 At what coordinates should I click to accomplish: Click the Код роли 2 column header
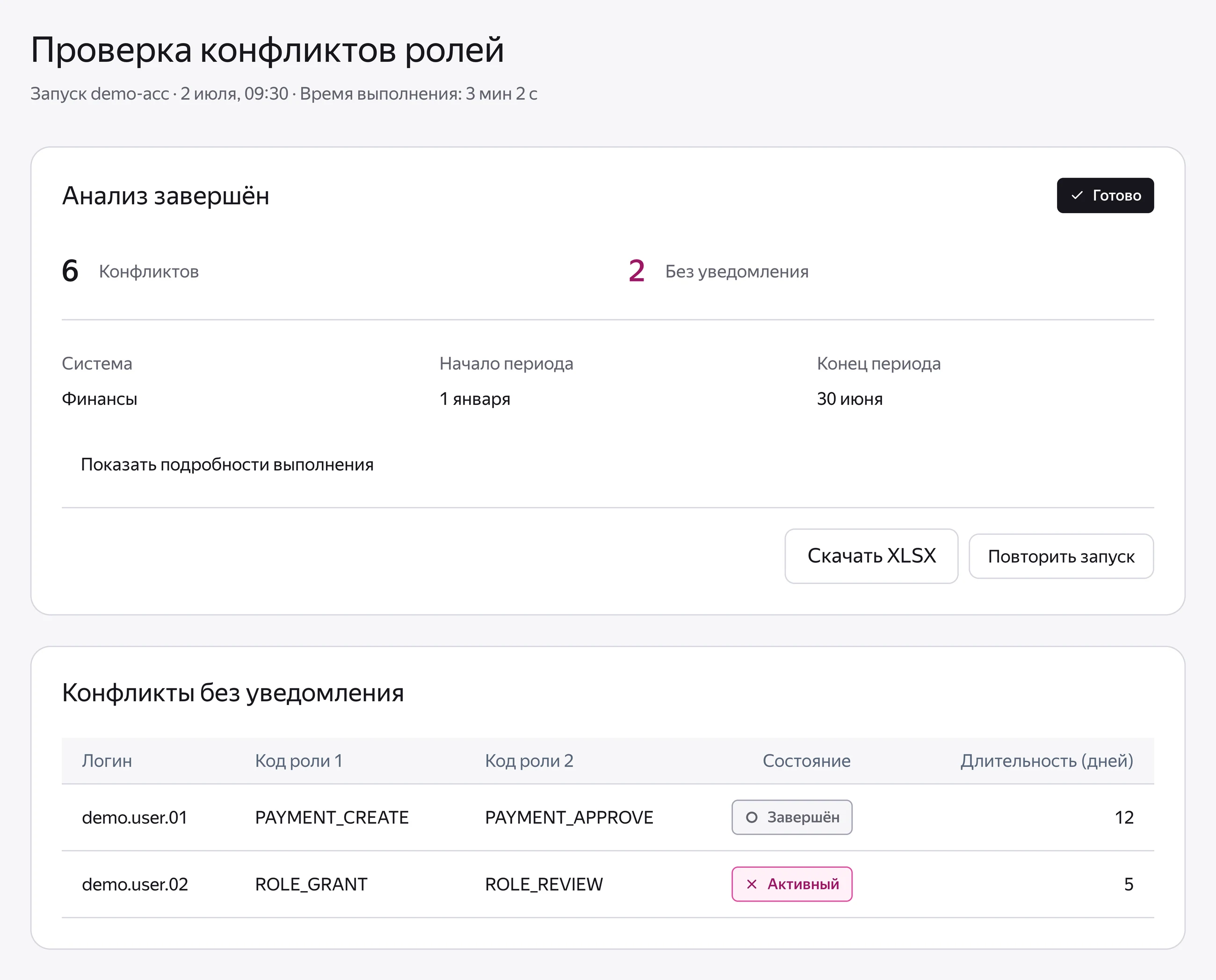(529, 761)
